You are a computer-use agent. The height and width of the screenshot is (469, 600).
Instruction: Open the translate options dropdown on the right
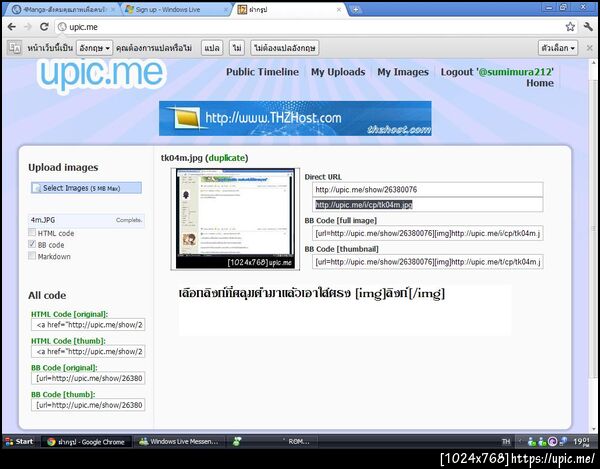point(558,48)
